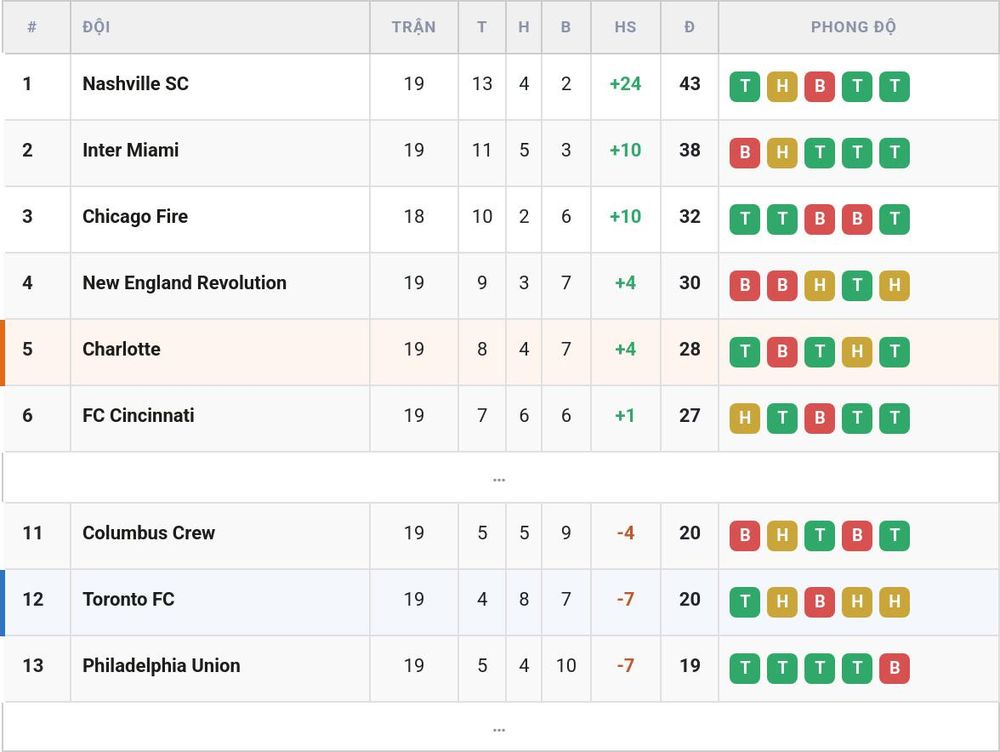Click Columbus Crew's yellow H form badge
Viewport: 1000px width, 752px height.
point(782,535)
